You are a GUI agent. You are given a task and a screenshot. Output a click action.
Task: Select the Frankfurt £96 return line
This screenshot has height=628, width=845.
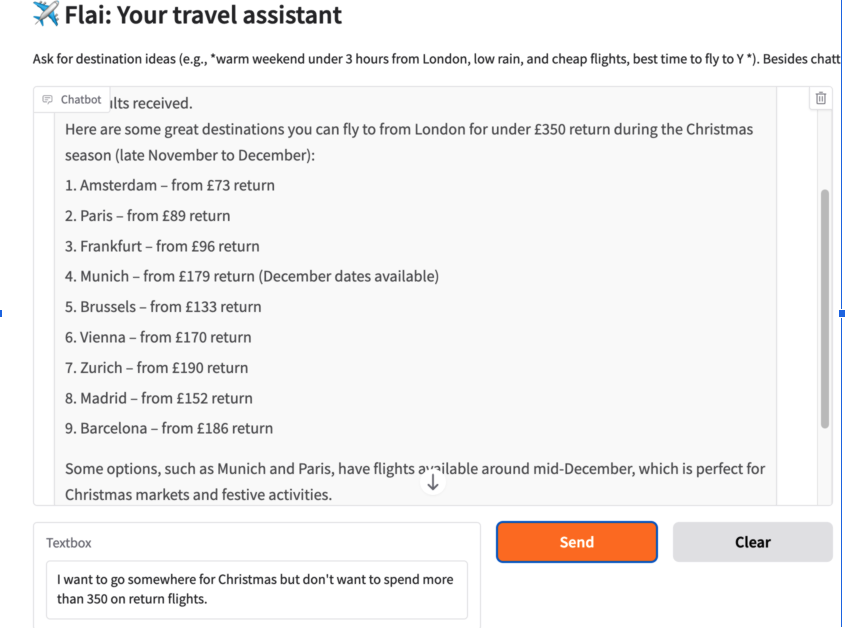pos(161,246)
